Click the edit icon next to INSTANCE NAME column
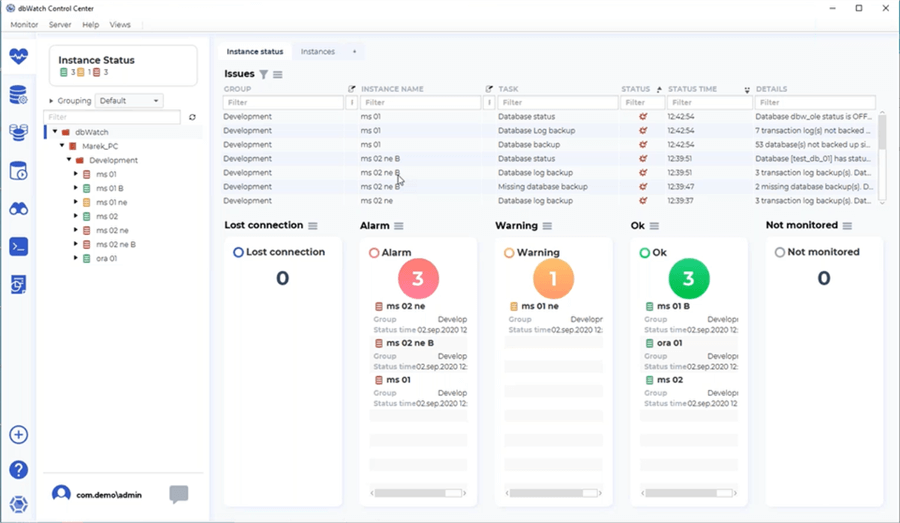Image resolution: width=900 pixels, height=523 pixels. (x=489, y=89)
